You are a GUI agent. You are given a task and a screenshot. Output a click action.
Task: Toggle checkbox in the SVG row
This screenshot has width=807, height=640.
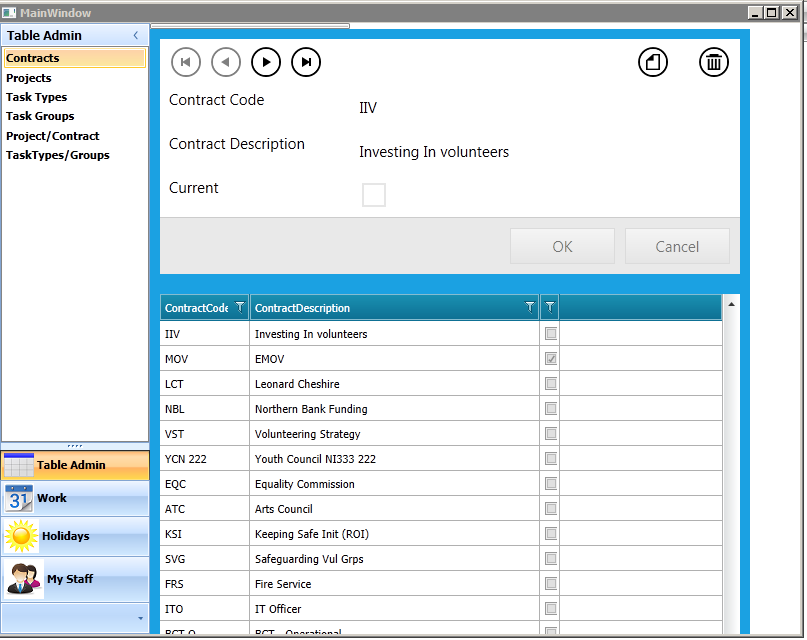[551, 559]
